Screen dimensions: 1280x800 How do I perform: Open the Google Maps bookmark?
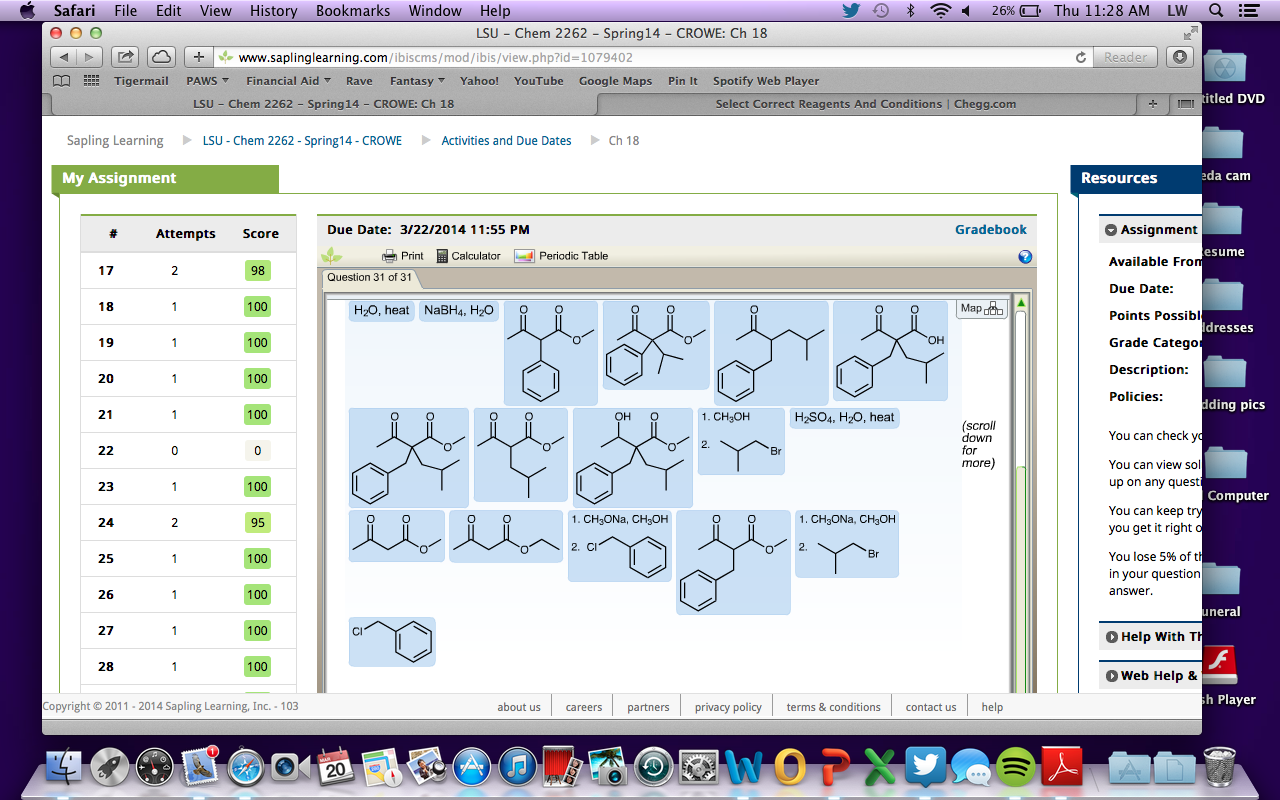pos(615,81)
